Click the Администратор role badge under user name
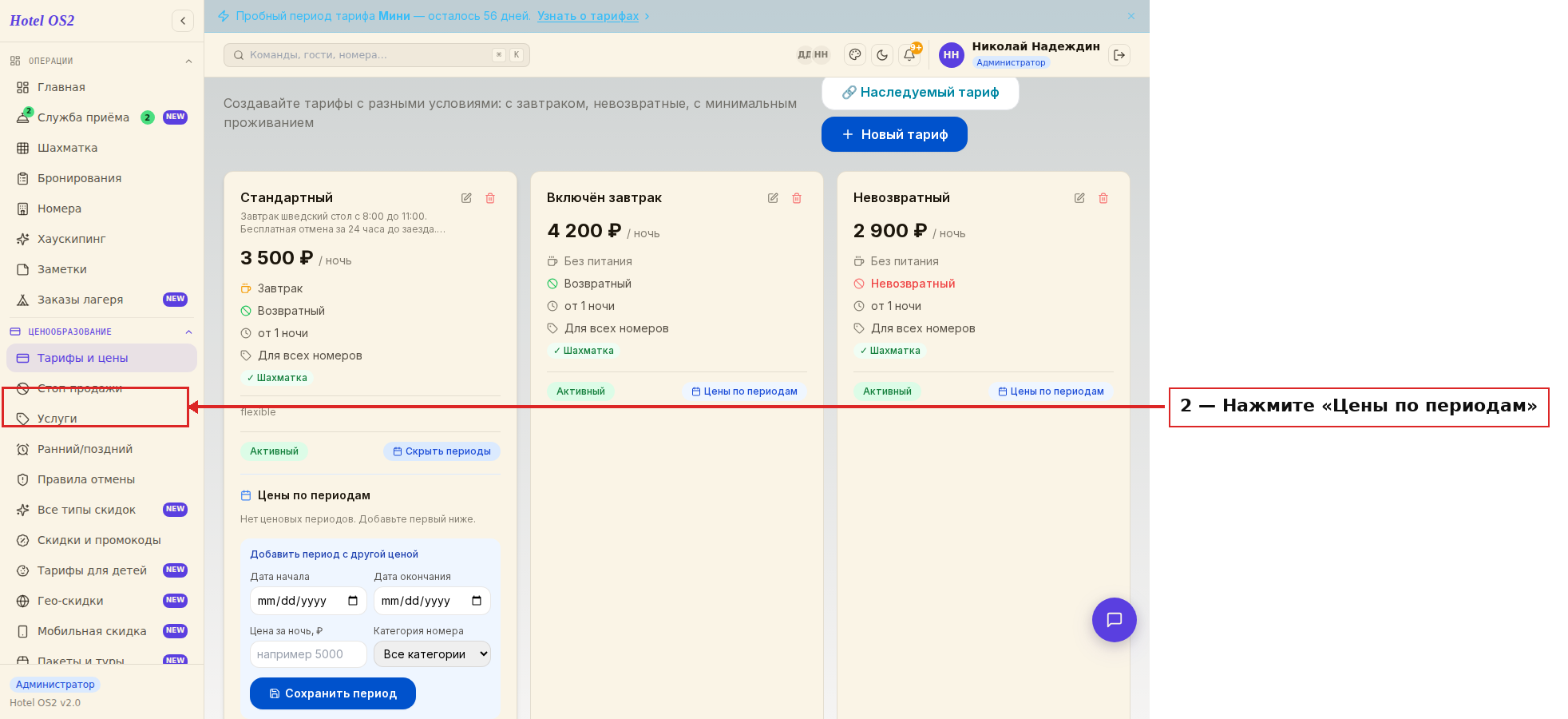Image resolution: width=1568 pixels, height=719 pixels. coord(1011,62)
